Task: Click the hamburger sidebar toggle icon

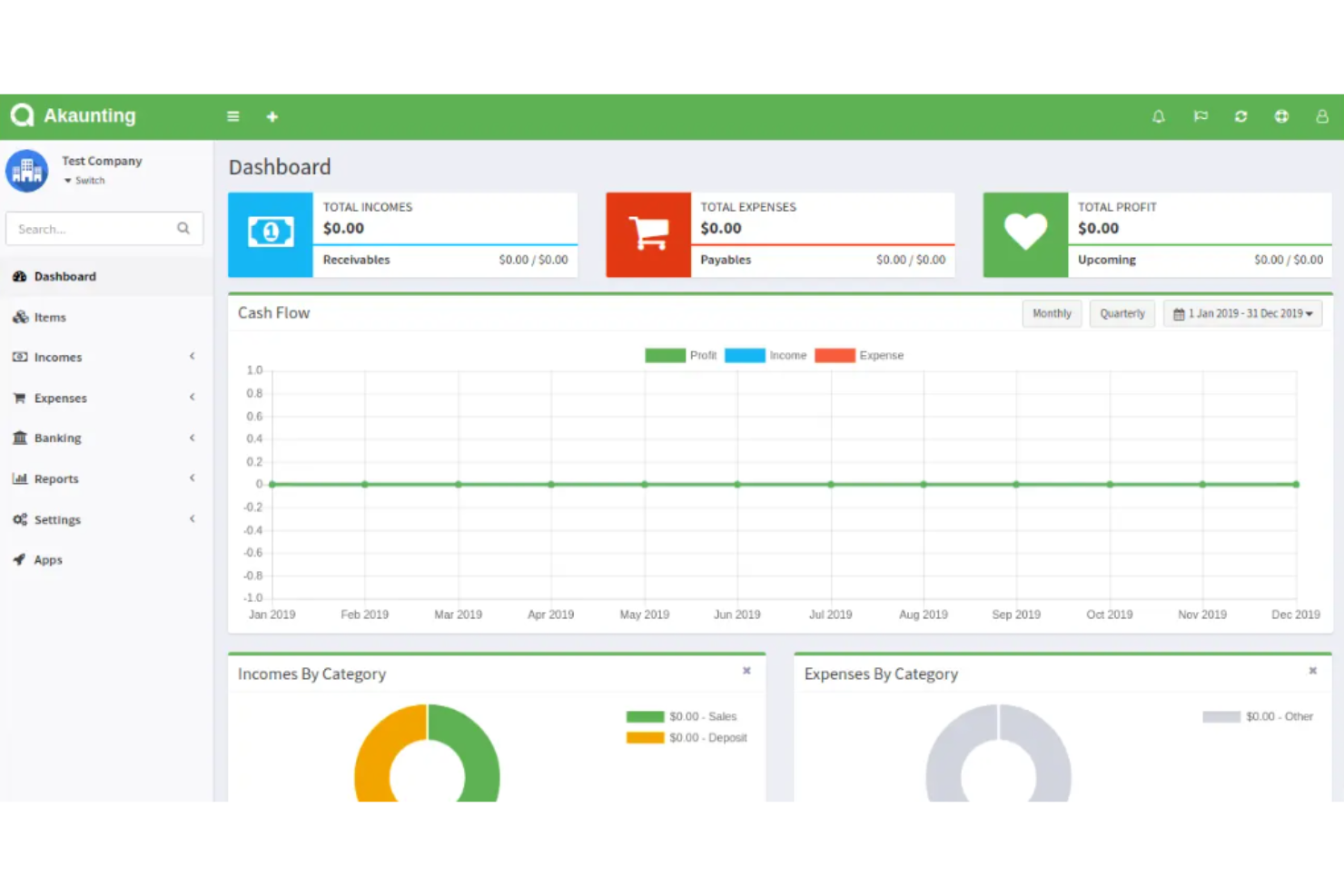Action: (233, 116)
